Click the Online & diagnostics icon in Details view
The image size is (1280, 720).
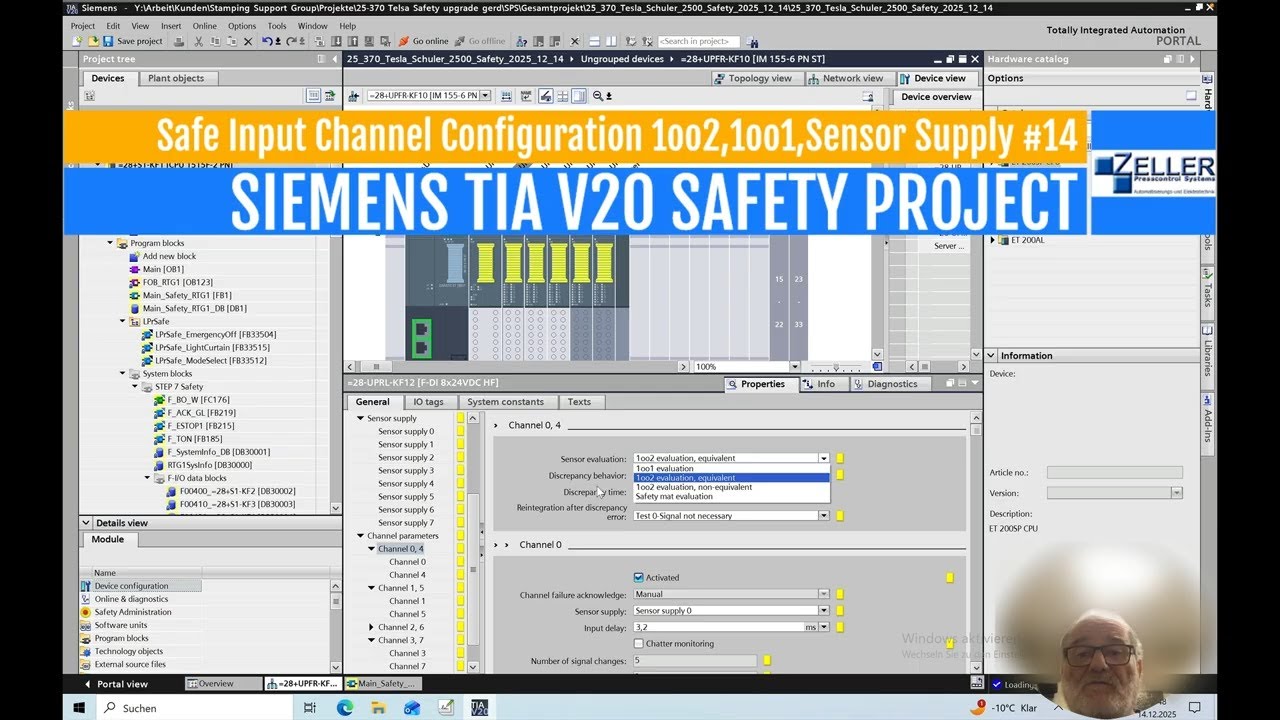[x=86, y=599]
